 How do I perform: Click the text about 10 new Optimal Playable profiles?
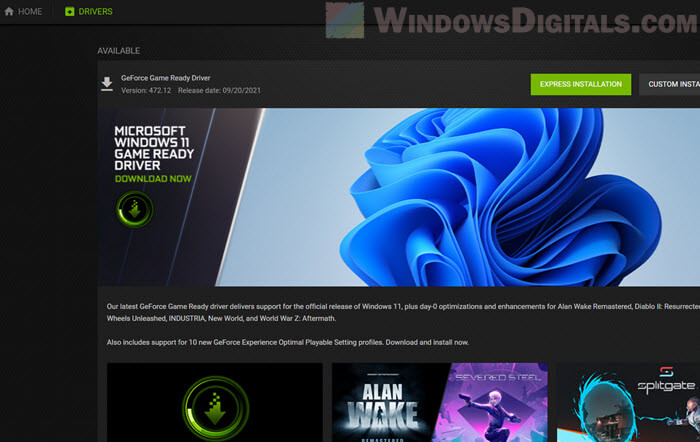click(288, 342)
